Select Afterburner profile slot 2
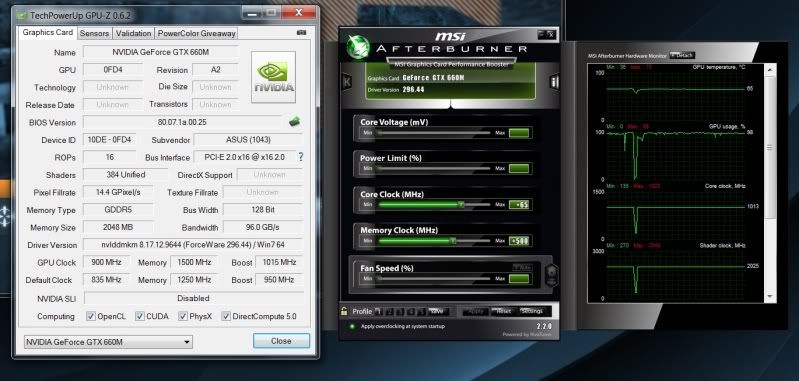This screenshot has width=799, height=381. [390, 311]
